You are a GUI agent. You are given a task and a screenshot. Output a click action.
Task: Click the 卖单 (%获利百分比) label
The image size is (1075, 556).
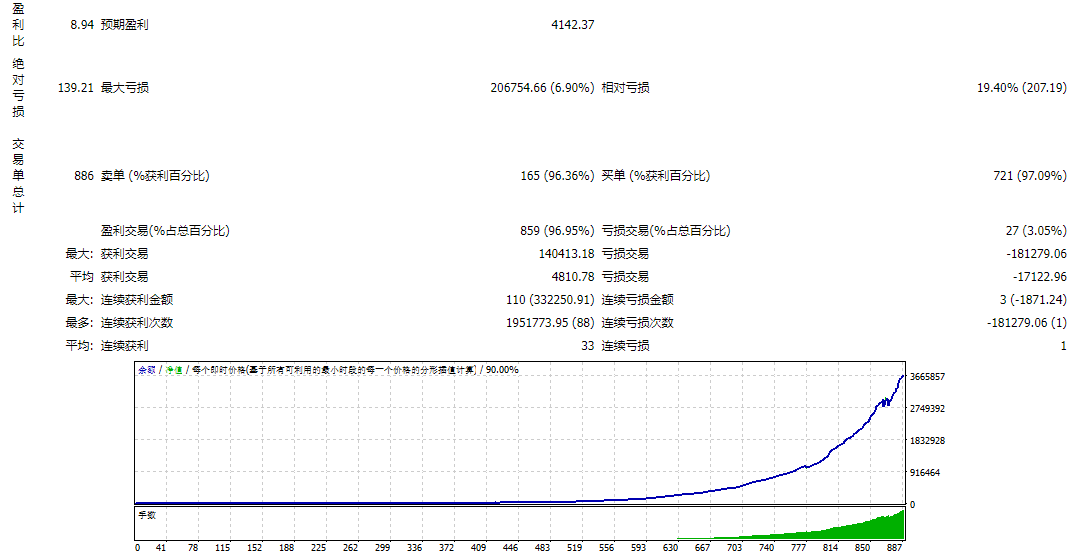pos(155,176)
